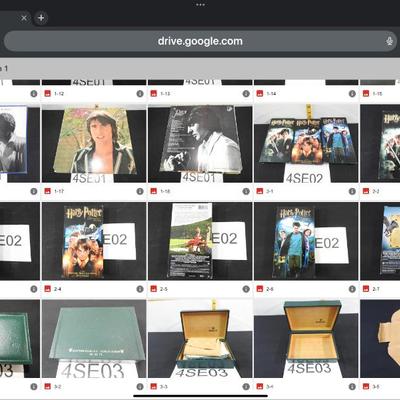Click the image type icon beside 2-1
The height and width of the screenshot is (400, 400).
[x=260, y=191]
